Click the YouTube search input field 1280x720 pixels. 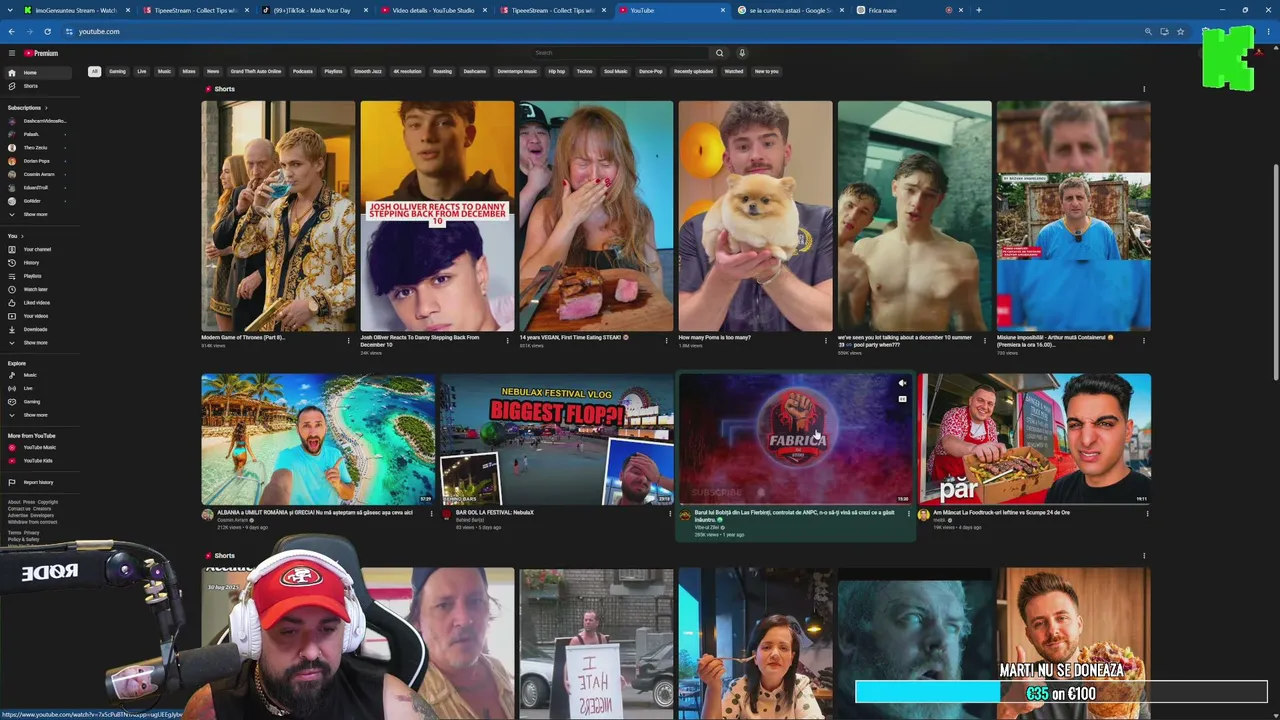[x=620, y=53]
